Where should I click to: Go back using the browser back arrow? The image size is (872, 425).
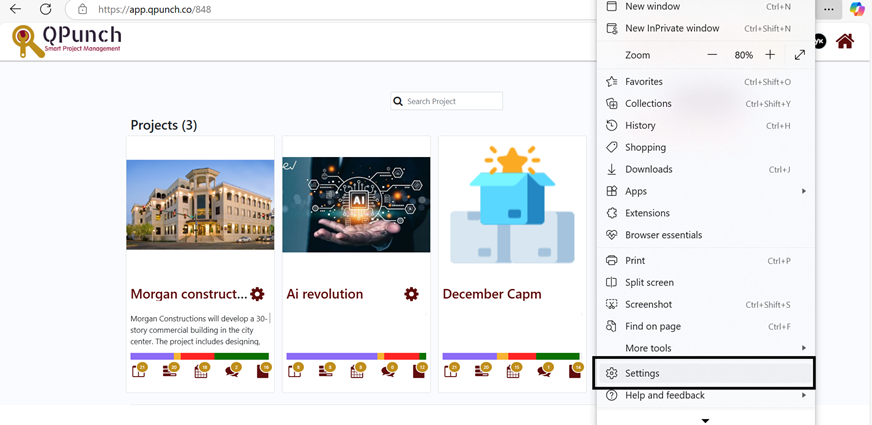click(x=15, y=9)
